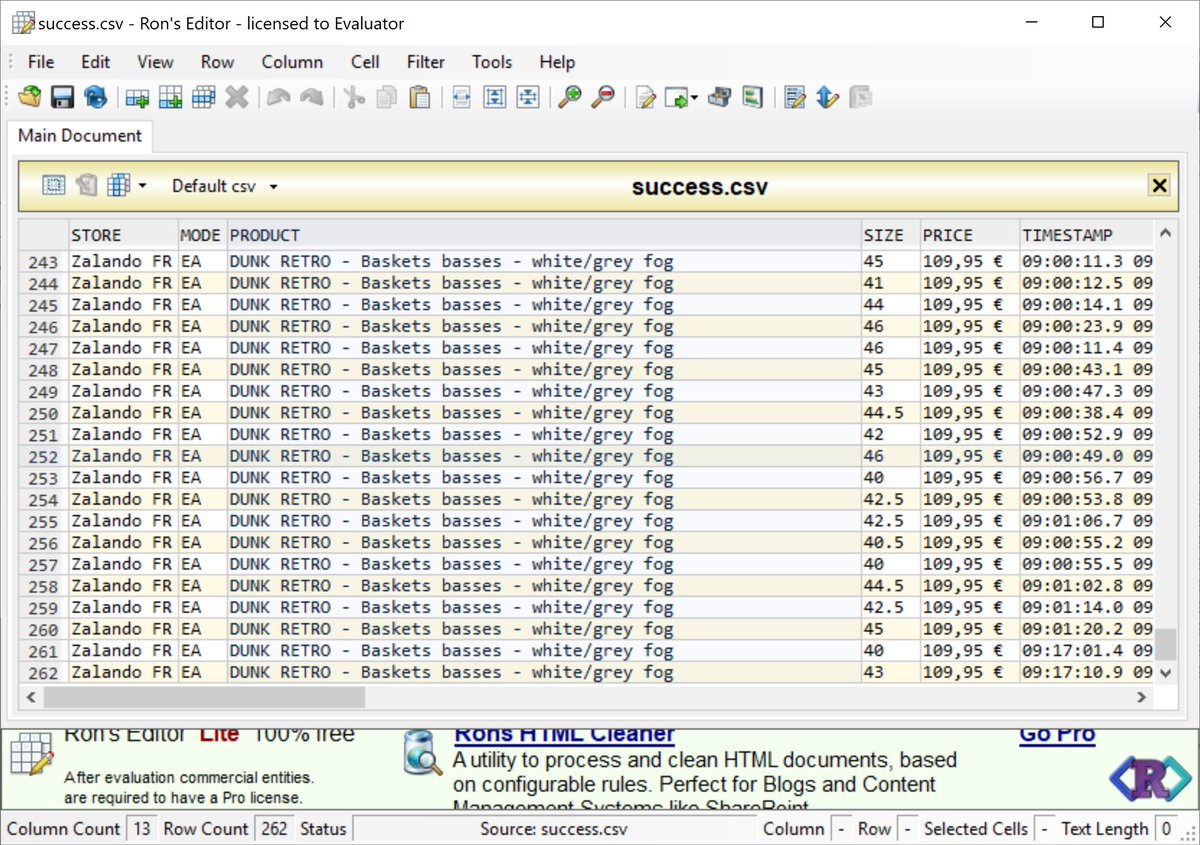Screen dimensions: 1200x845
Task: Click the MODE column header
Action: (203, 235)
